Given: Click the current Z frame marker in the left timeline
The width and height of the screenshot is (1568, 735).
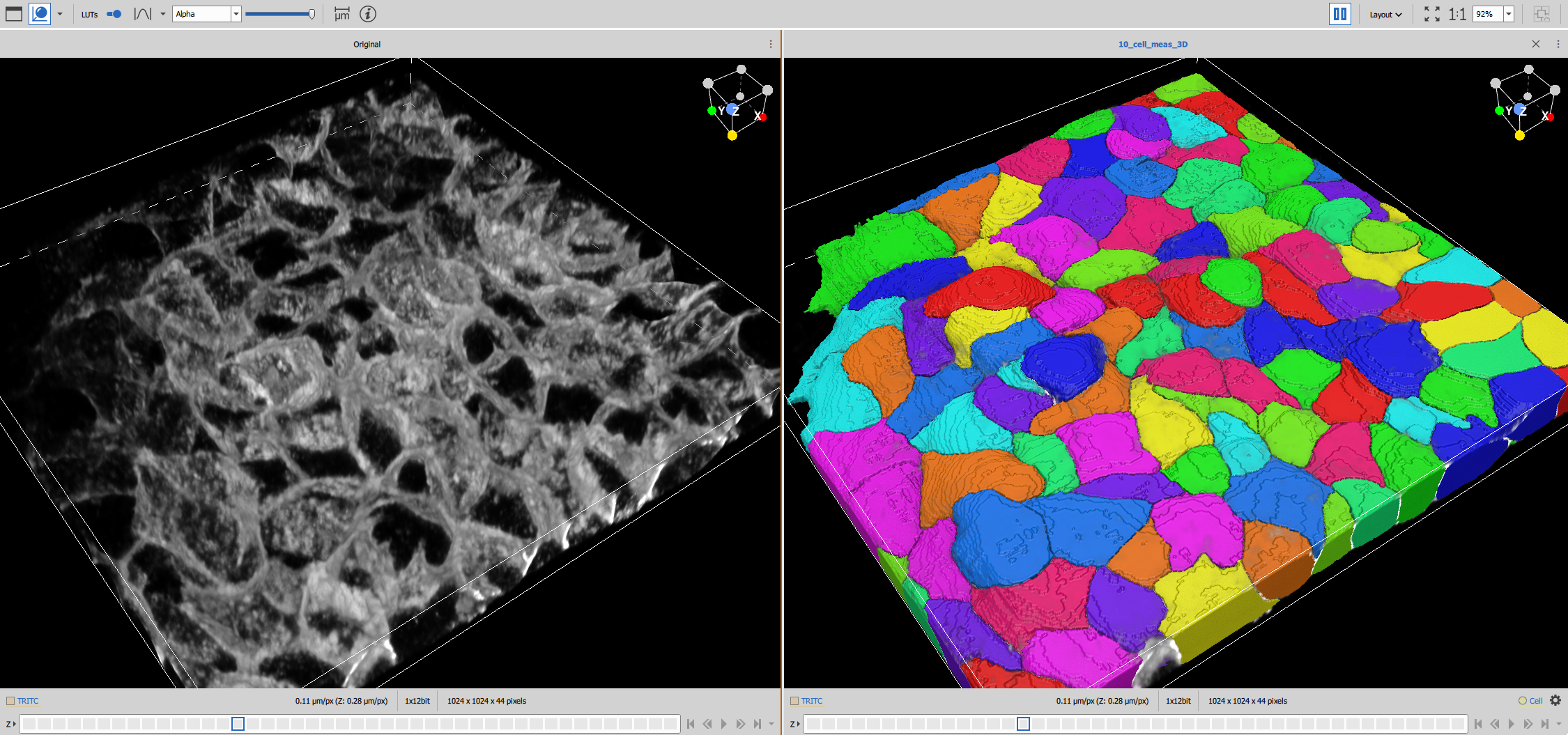Looking at the screenshot, I should click(238, 724).
